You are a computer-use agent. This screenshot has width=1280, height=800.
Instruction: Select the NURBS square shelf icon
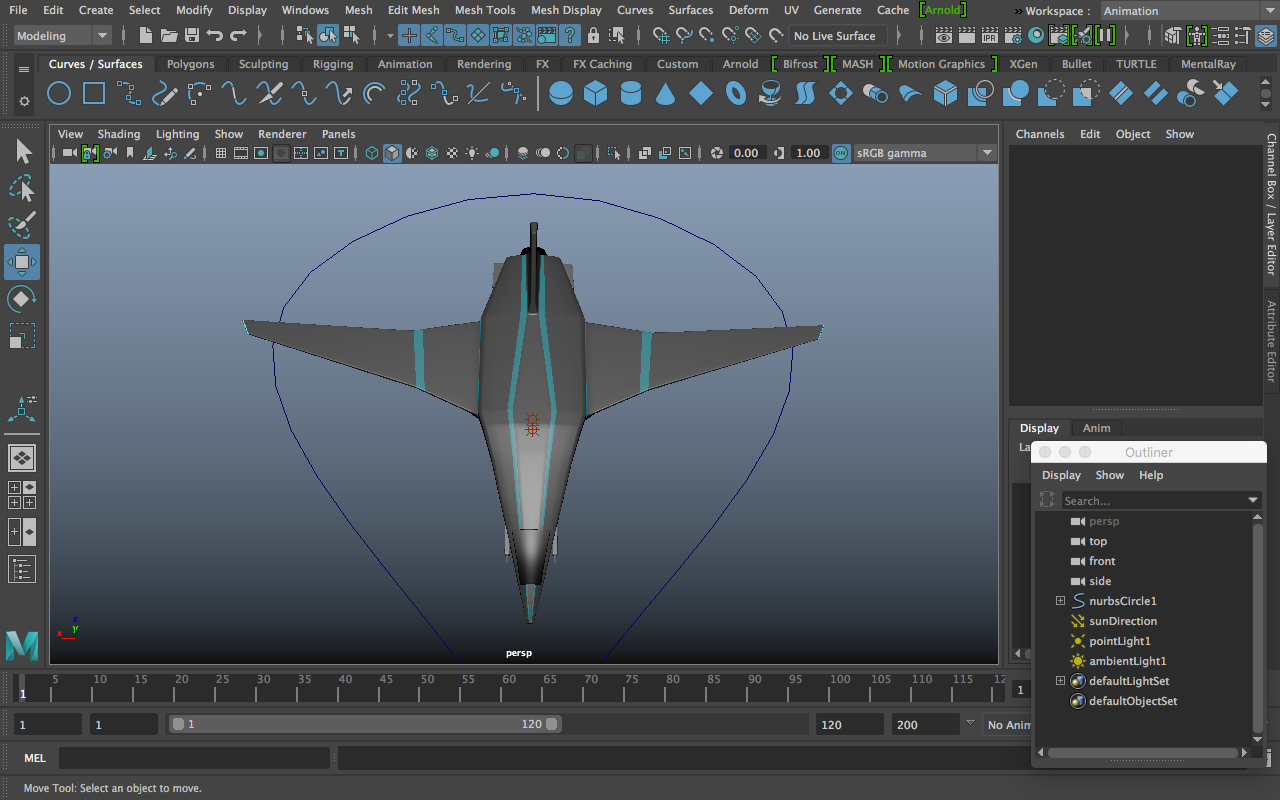(94, 94)
